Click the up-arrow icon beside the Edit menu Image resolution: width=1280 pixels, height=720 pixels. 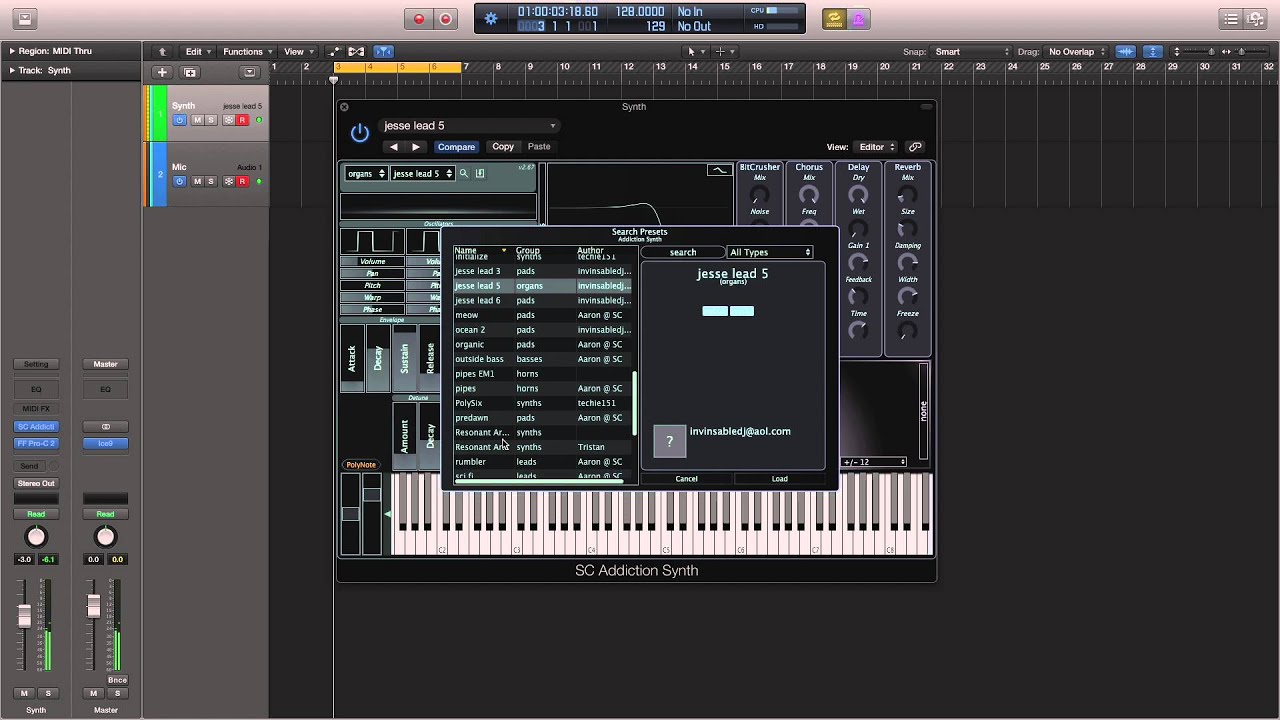coord(162,52)
